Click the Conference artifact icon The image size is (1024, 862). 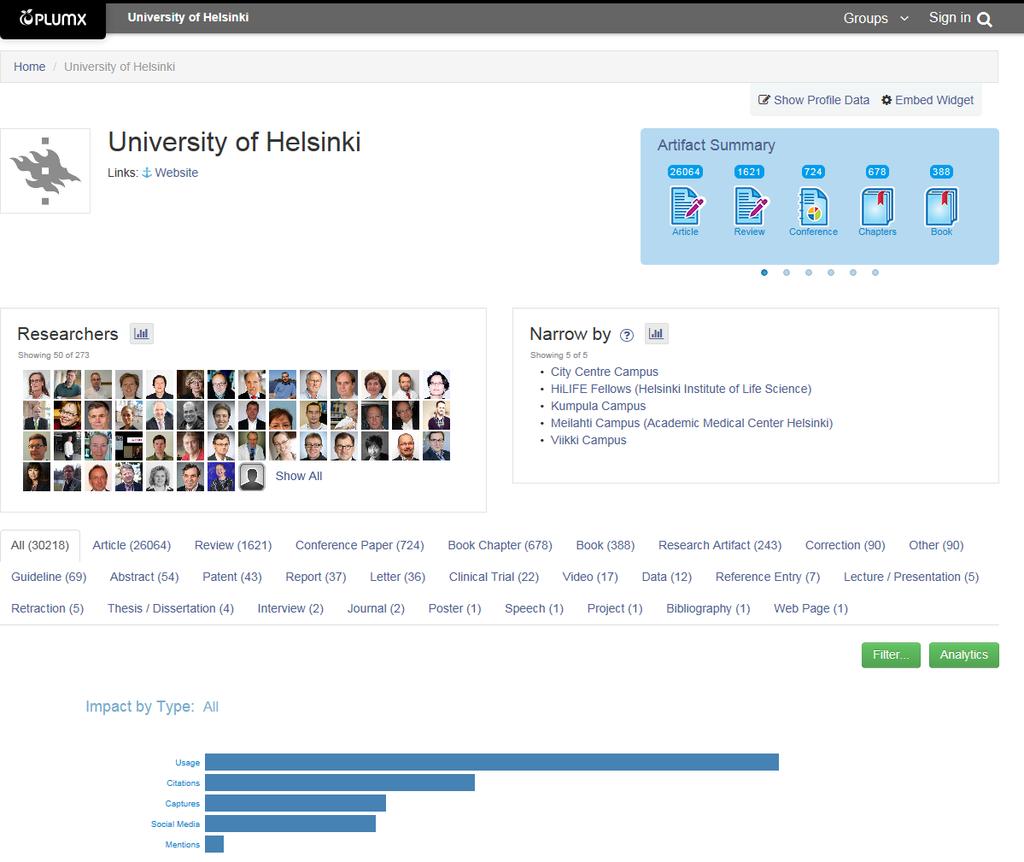coord(813,206)
